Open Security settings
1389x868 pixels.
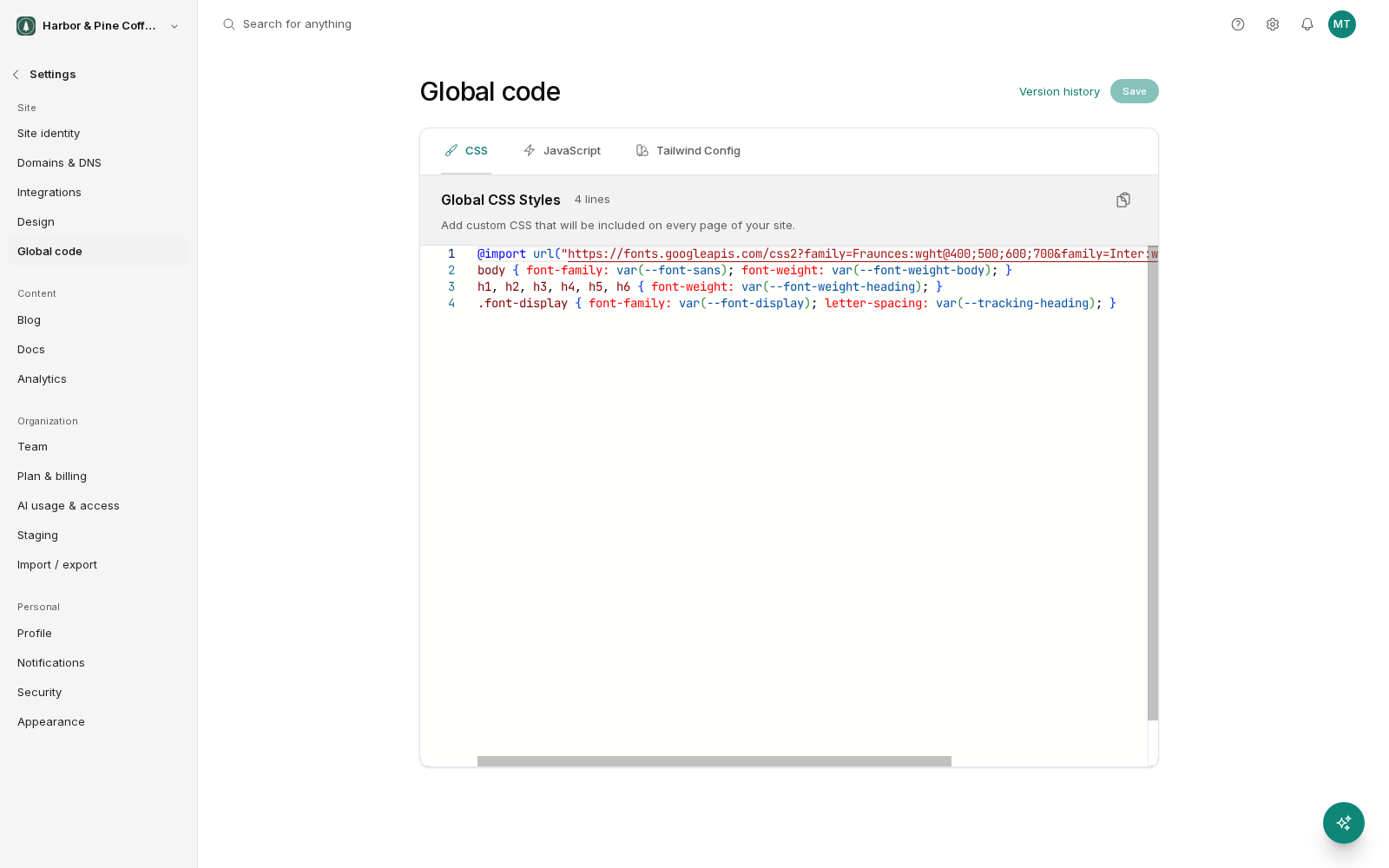[98, 693]
